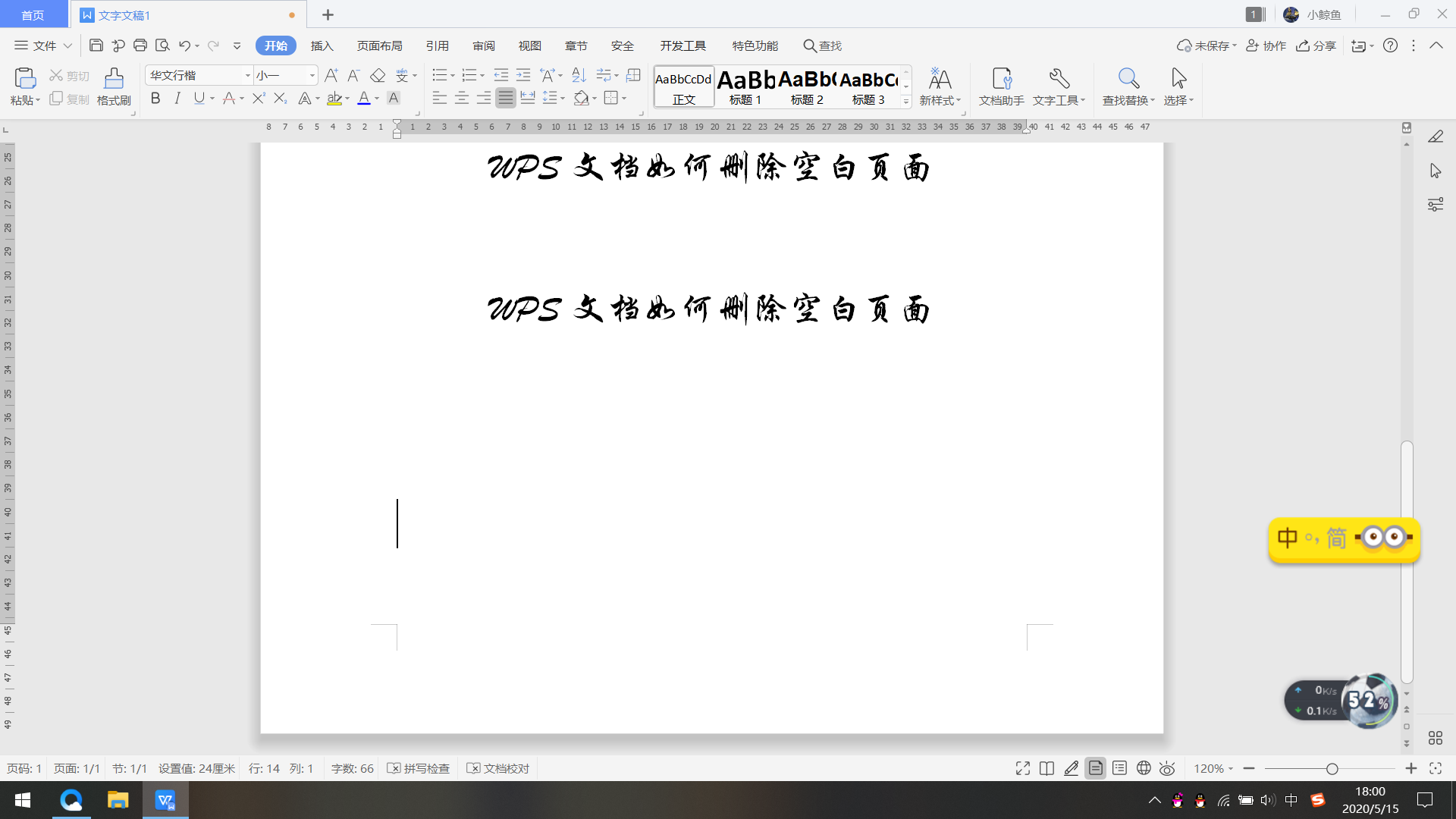Open the Document Assistant (文档助手) icon
Screen dimensions: 1456x819
click(x=1001, y=86)
